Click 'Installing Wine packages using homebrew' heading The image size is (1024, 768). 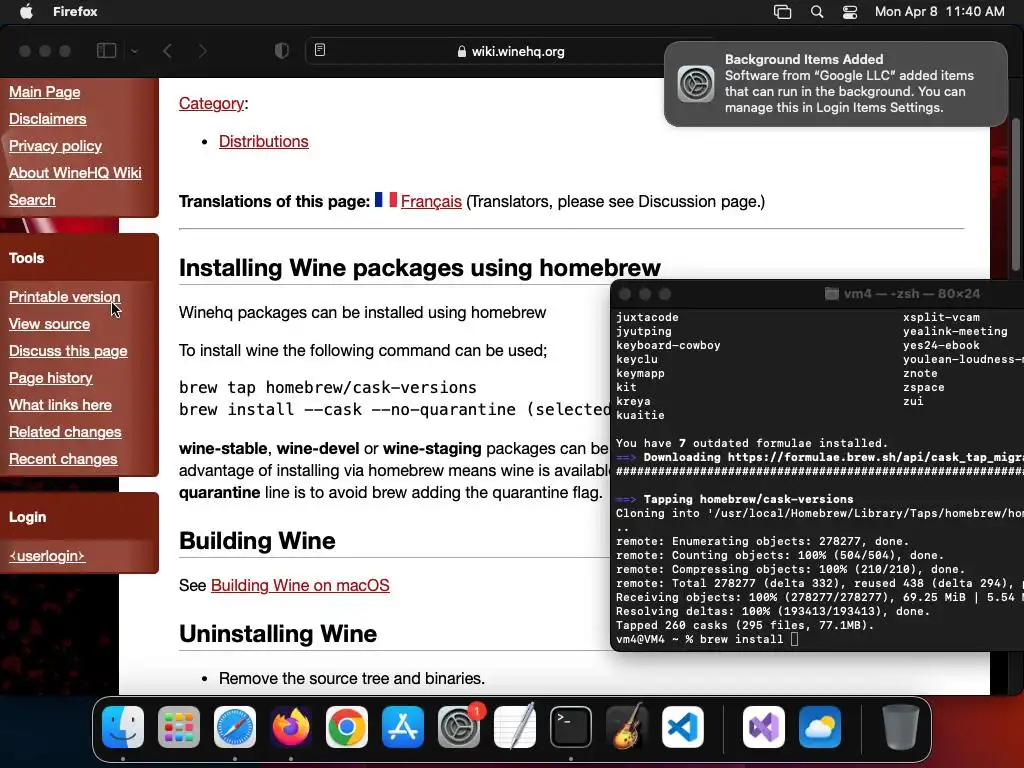pyautogui.click(x=419, y=268)
